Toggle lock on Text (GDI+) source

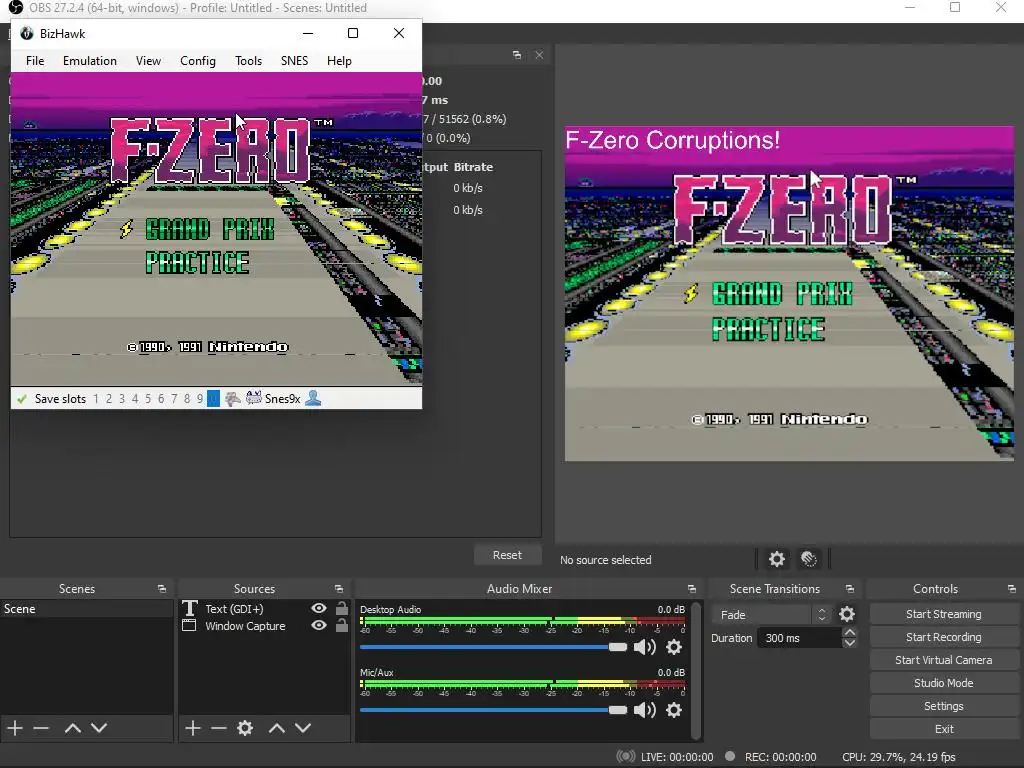pos(342,608)
